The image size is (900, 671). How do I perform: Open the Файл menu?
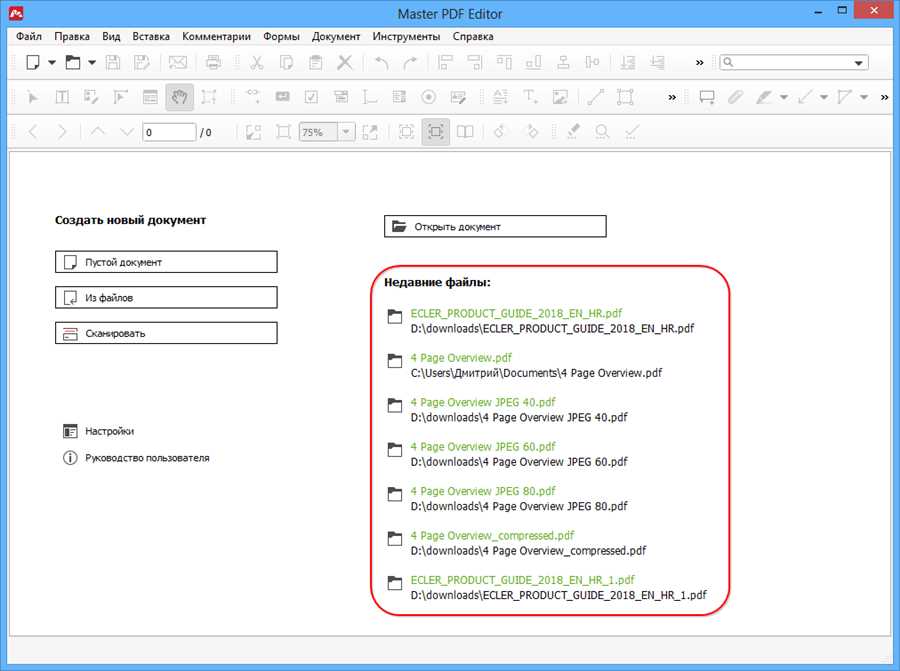[x=29, y=36]
